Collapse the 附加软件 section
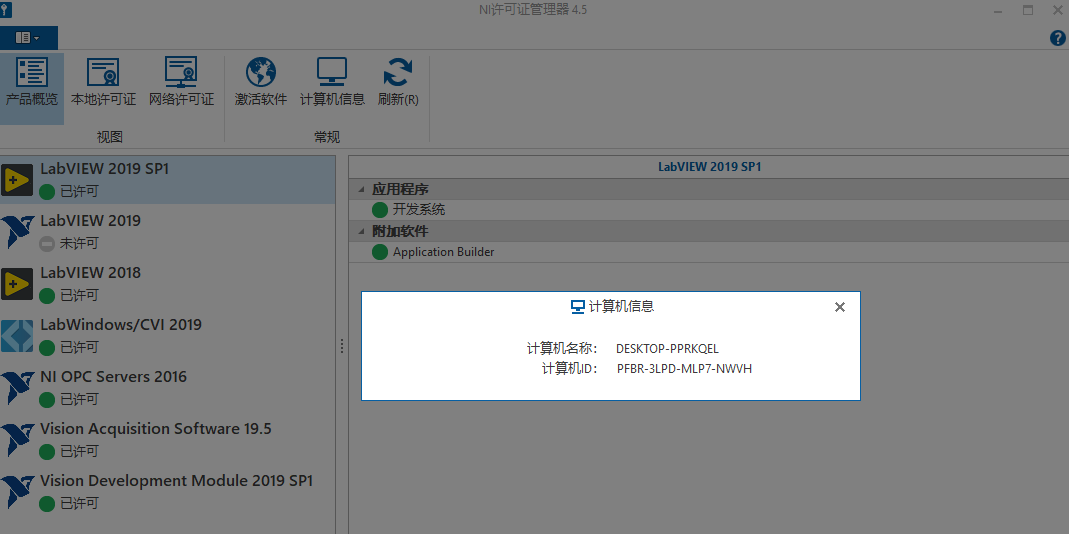1069x534 pixels. 361,232
